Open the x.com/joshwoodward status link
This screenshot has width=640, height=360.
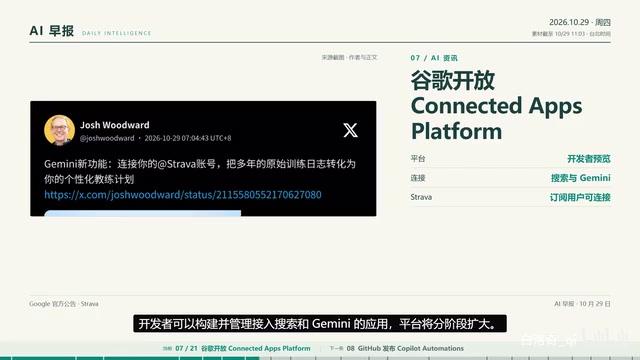[x=183, y=195]
